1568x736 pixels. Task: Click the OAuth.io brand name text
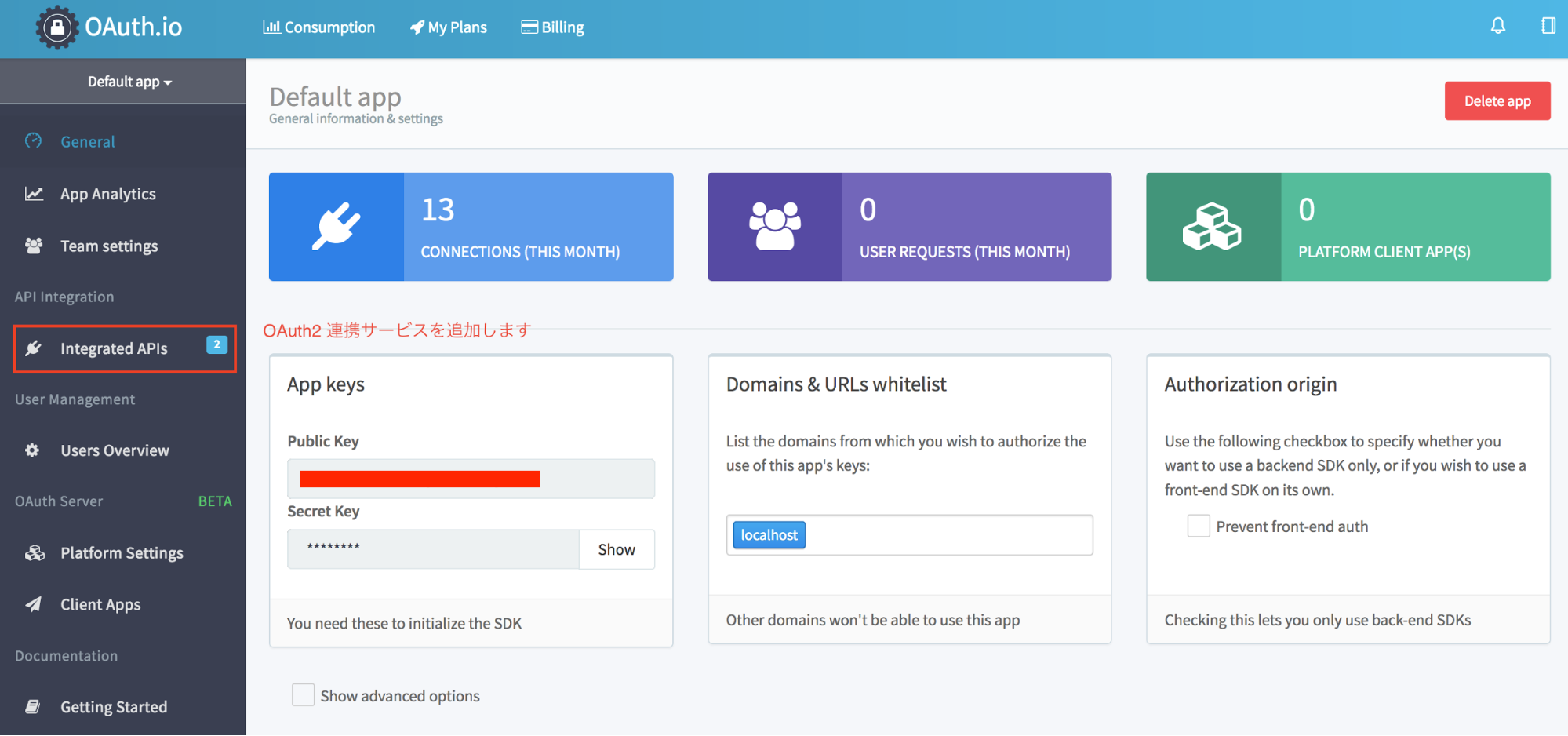point(133,27)
